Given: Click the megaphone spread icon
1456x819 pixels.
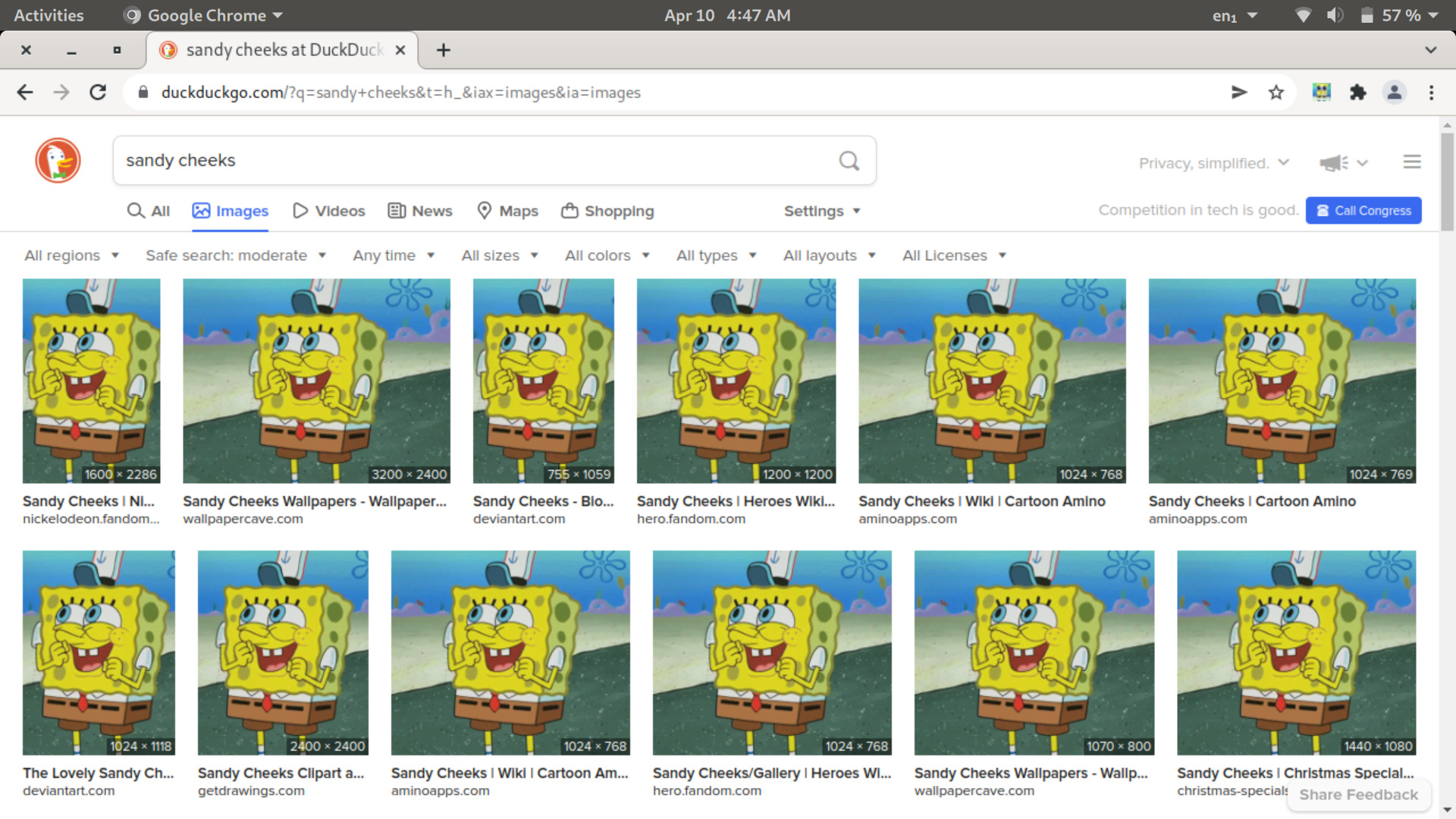Looking at the screenshot, I should [x=1334, y=163].
